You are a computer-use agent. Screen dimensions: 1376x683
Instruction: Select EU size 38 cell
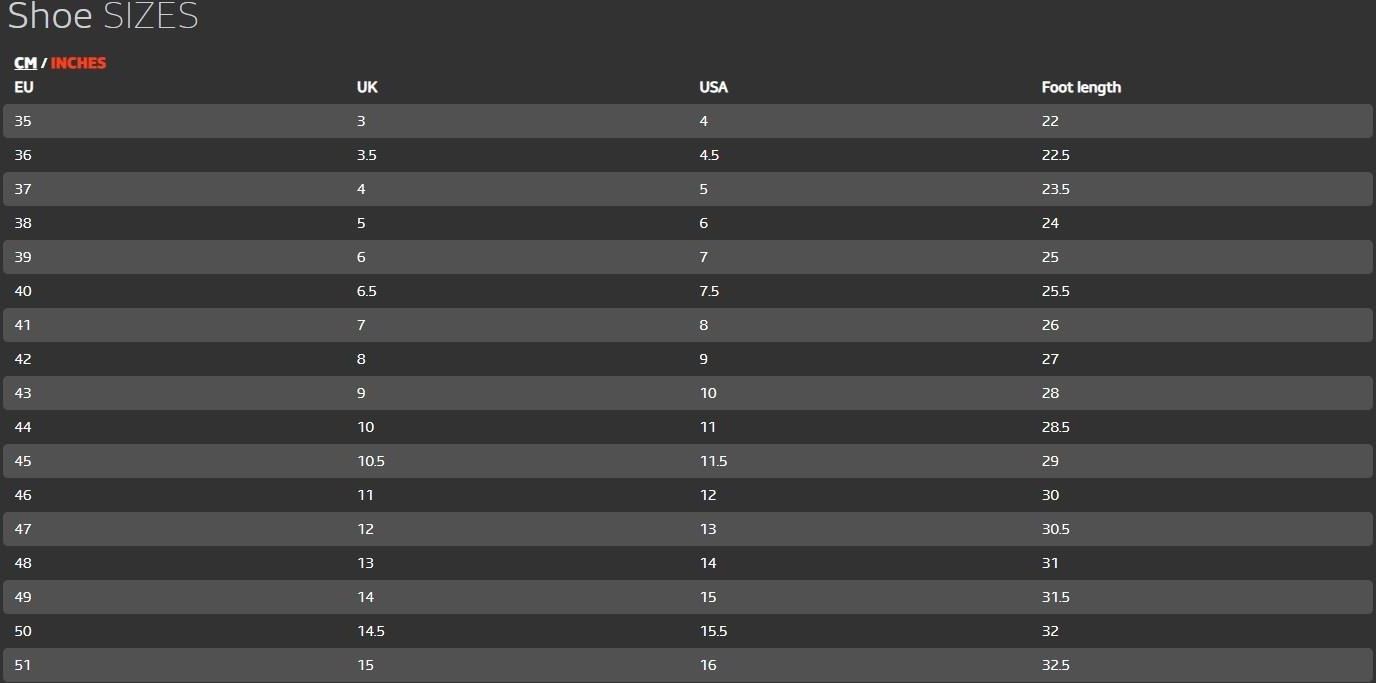(x=23, y=223)
